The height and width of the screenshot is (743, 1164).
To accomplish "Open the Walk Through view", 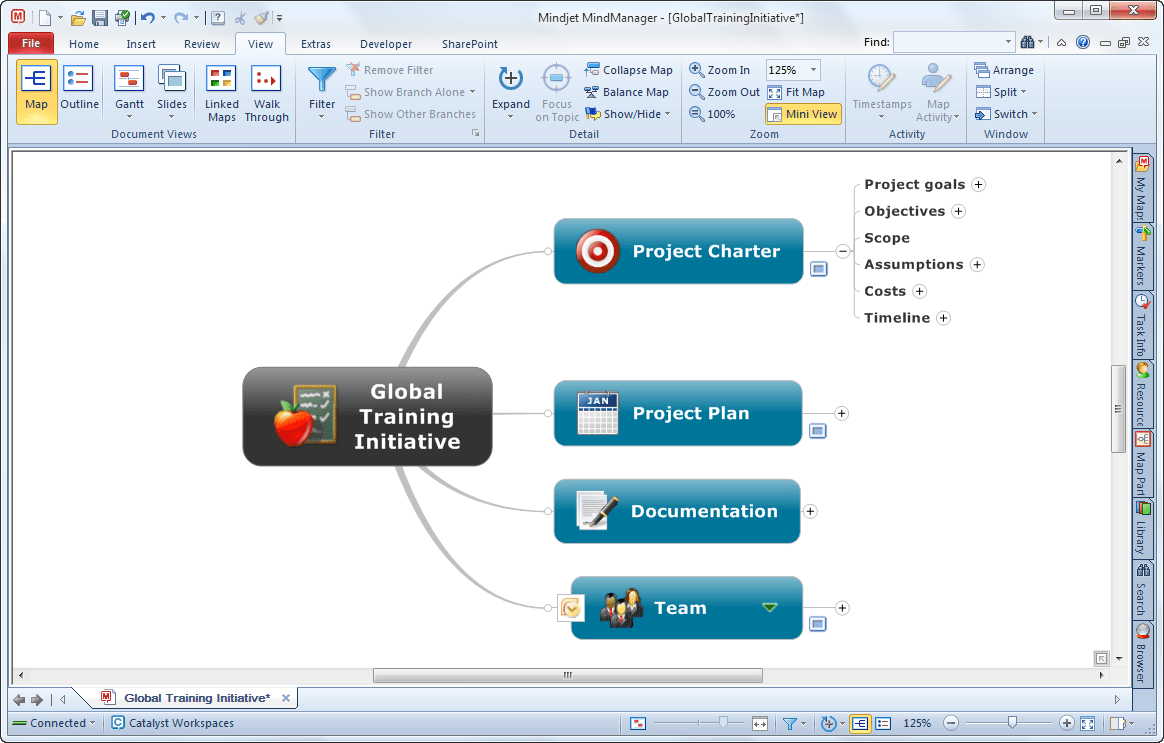I will click(x=266, y=91).
